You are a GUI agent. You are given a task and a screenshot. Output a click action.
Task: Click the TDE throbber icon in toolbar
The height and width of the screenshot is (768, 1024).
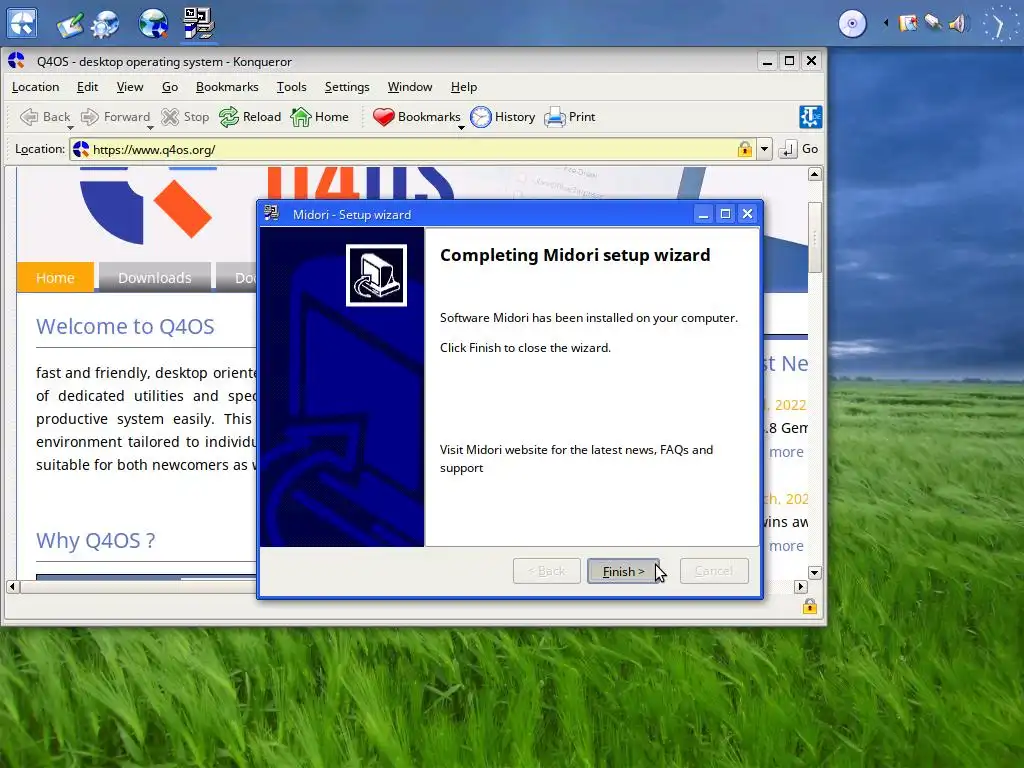[810, 117]
